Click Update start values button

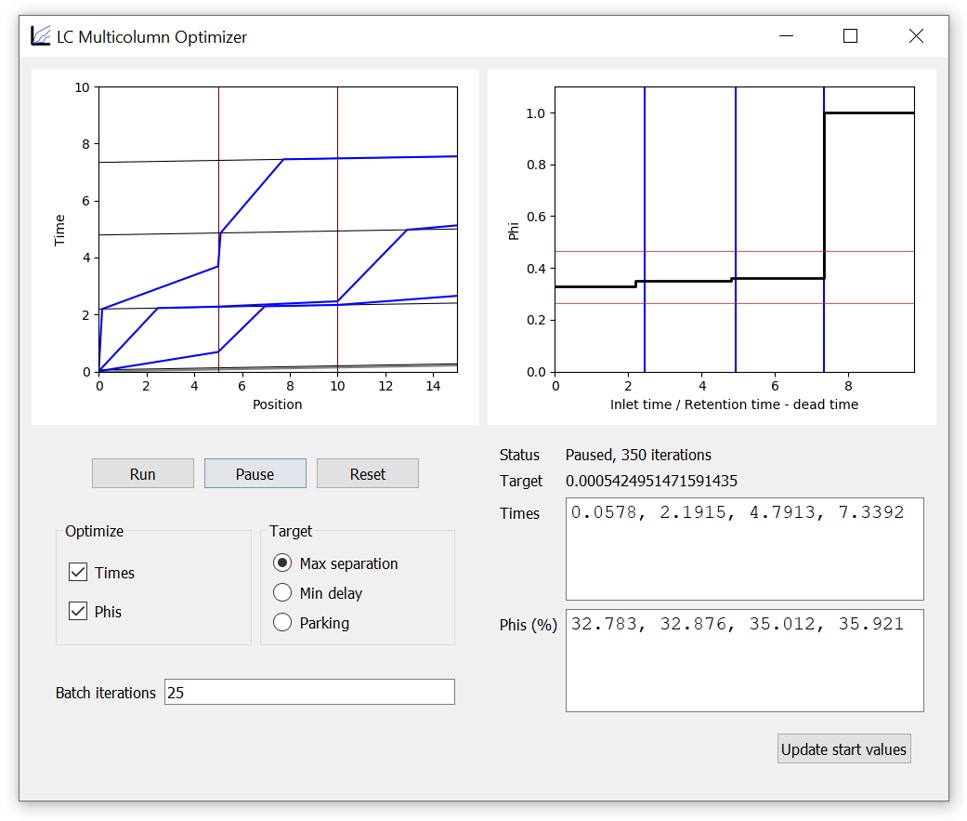coord(843,749)
